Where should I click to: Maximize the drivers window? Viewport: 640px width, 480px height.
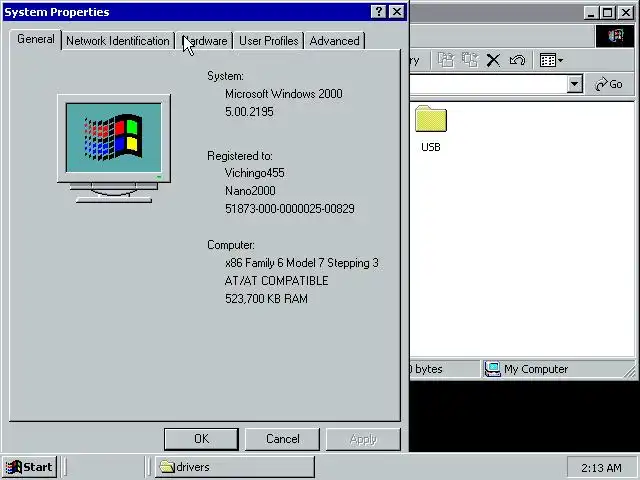(x=607, y=13)
